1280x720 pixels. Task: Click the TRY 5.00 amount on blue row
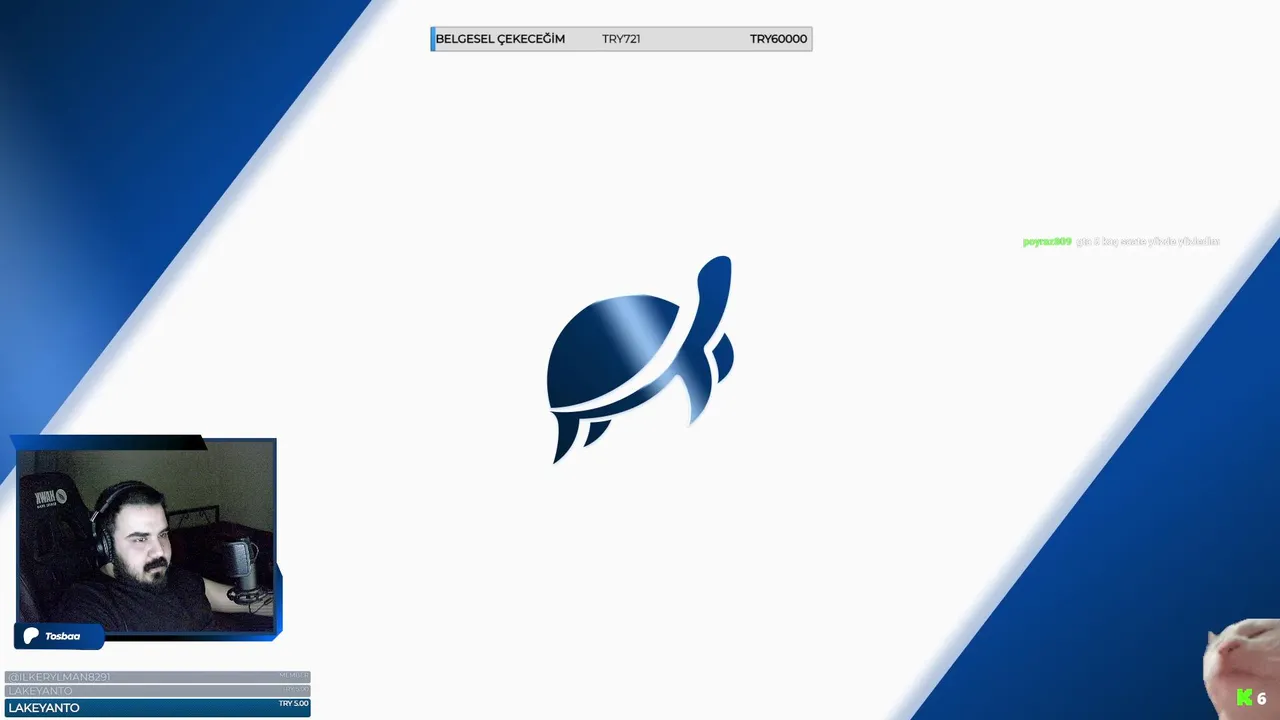(293, 704)
